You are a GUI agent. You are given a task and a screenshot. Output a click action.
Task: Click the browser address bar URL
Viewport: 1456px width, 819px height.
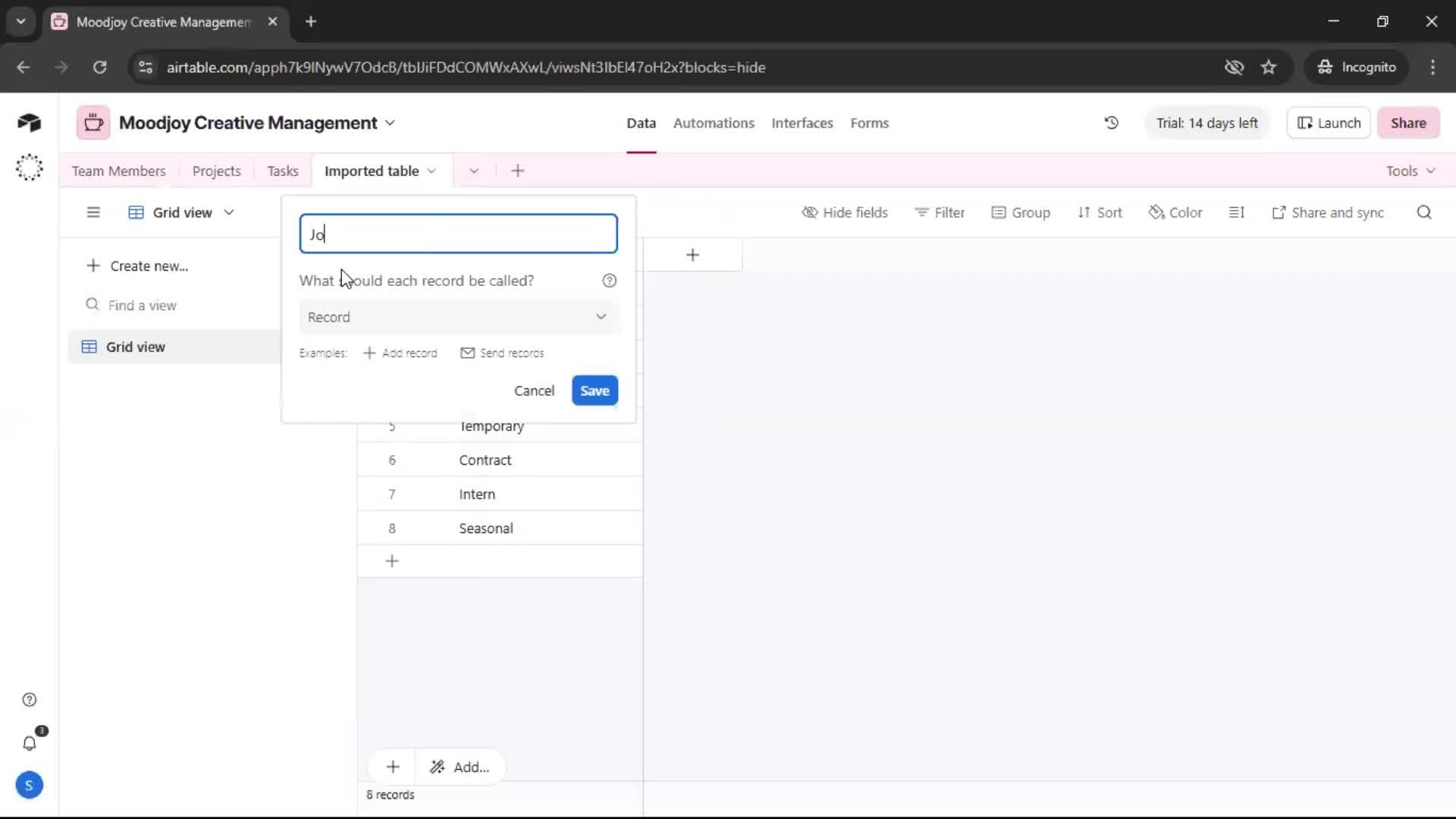coord(466,67)
